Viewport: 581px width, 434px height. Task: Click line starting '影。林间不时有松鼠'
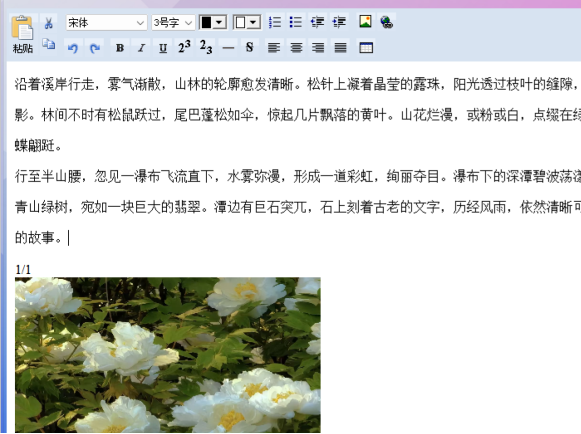pyautogui.click(x=298, y=115)
